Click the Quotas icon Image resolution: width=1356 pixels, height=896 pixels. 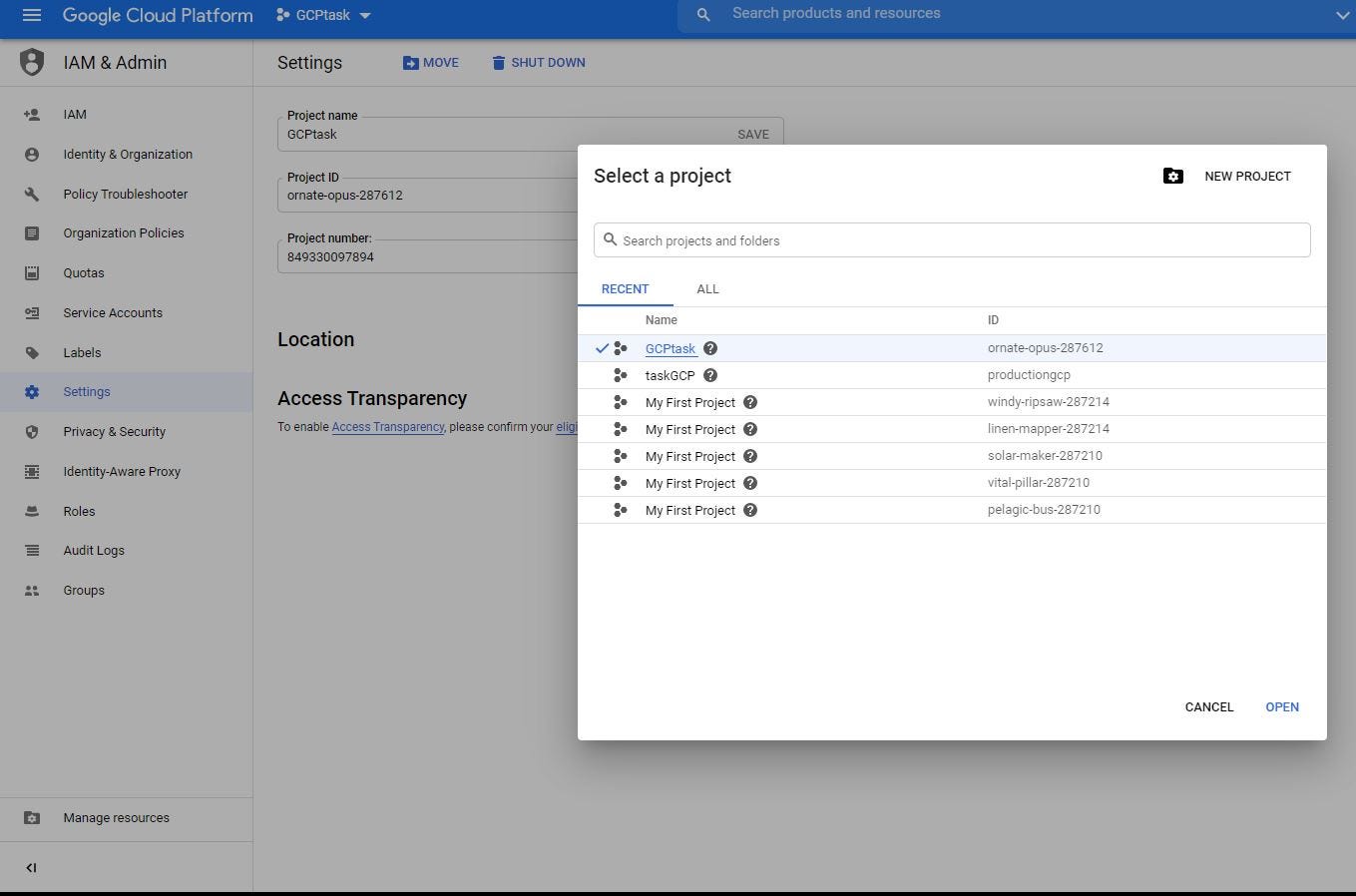[x=32, y=273]
